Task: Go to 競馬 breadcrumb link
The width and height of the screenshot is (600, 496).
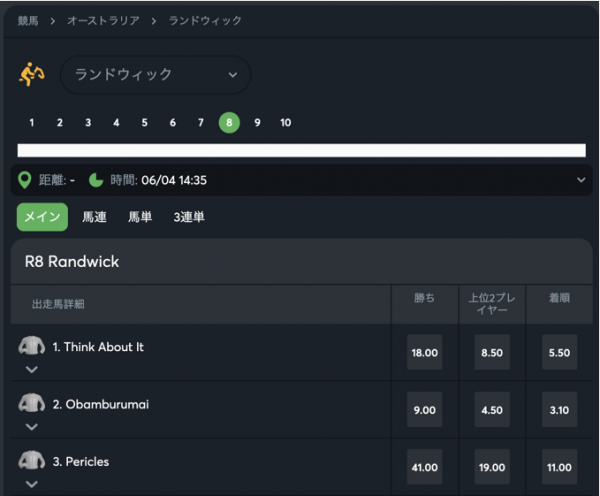Action: (x=28, y=21)
